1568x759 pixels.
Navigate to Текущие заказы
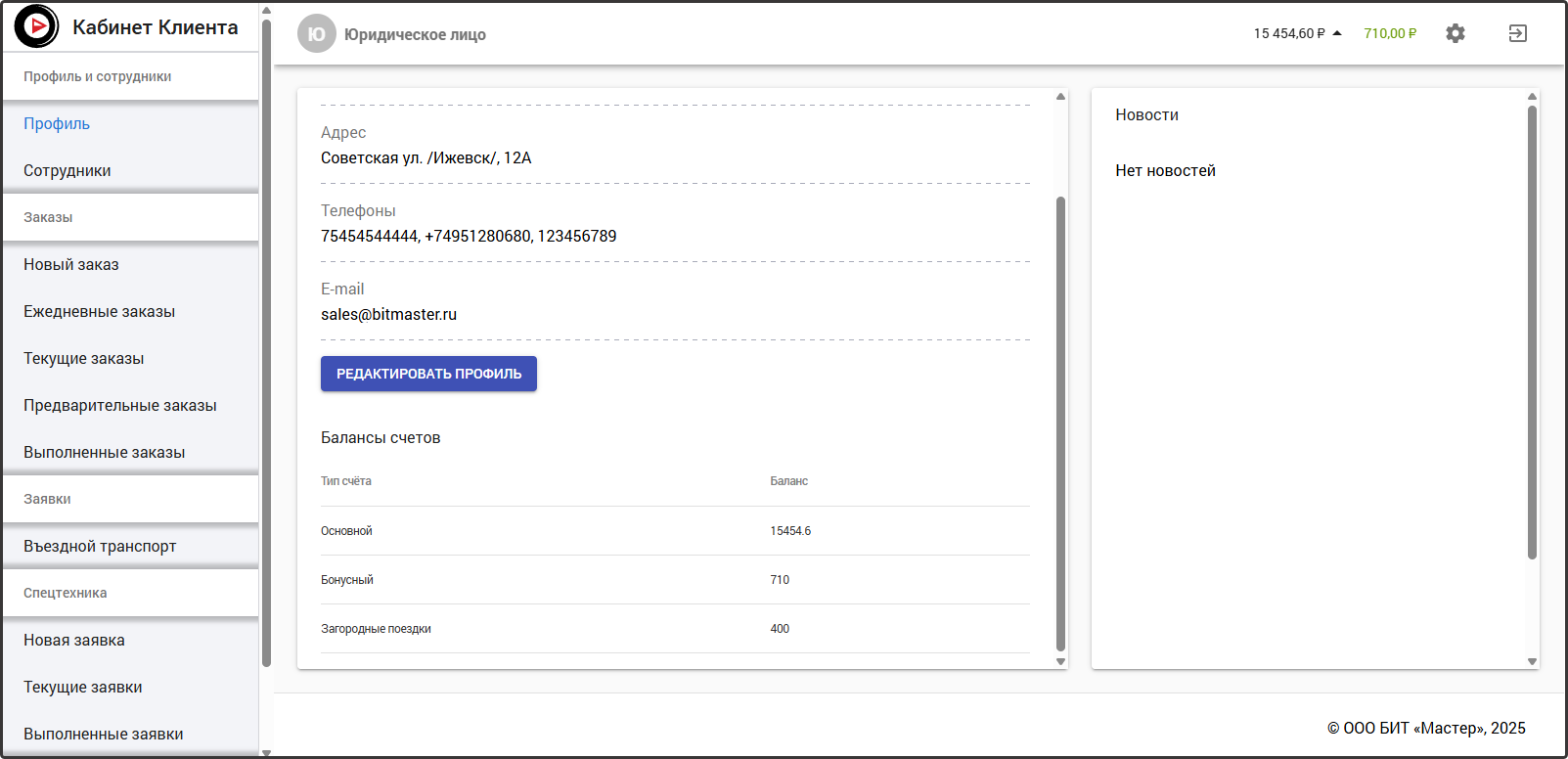[x=84, y=358]
